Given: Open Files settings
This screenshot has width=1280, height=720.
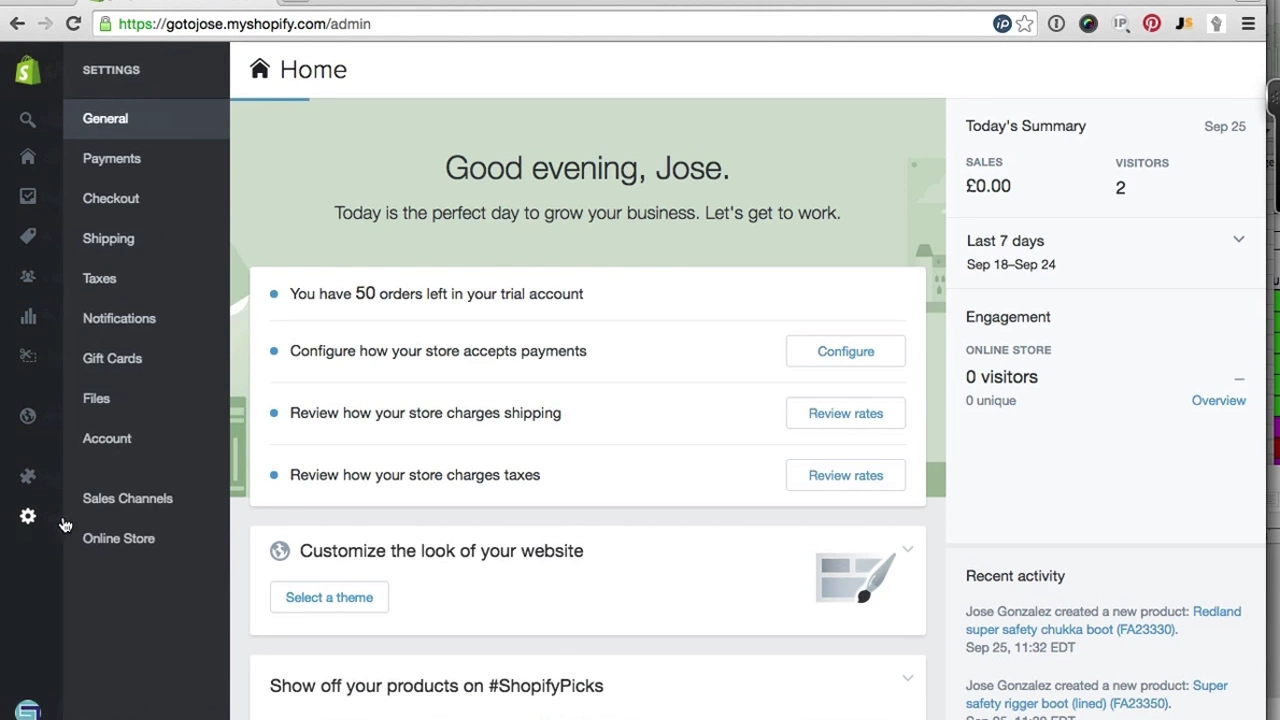Looking at the screenshot, I should click(96, 398).
